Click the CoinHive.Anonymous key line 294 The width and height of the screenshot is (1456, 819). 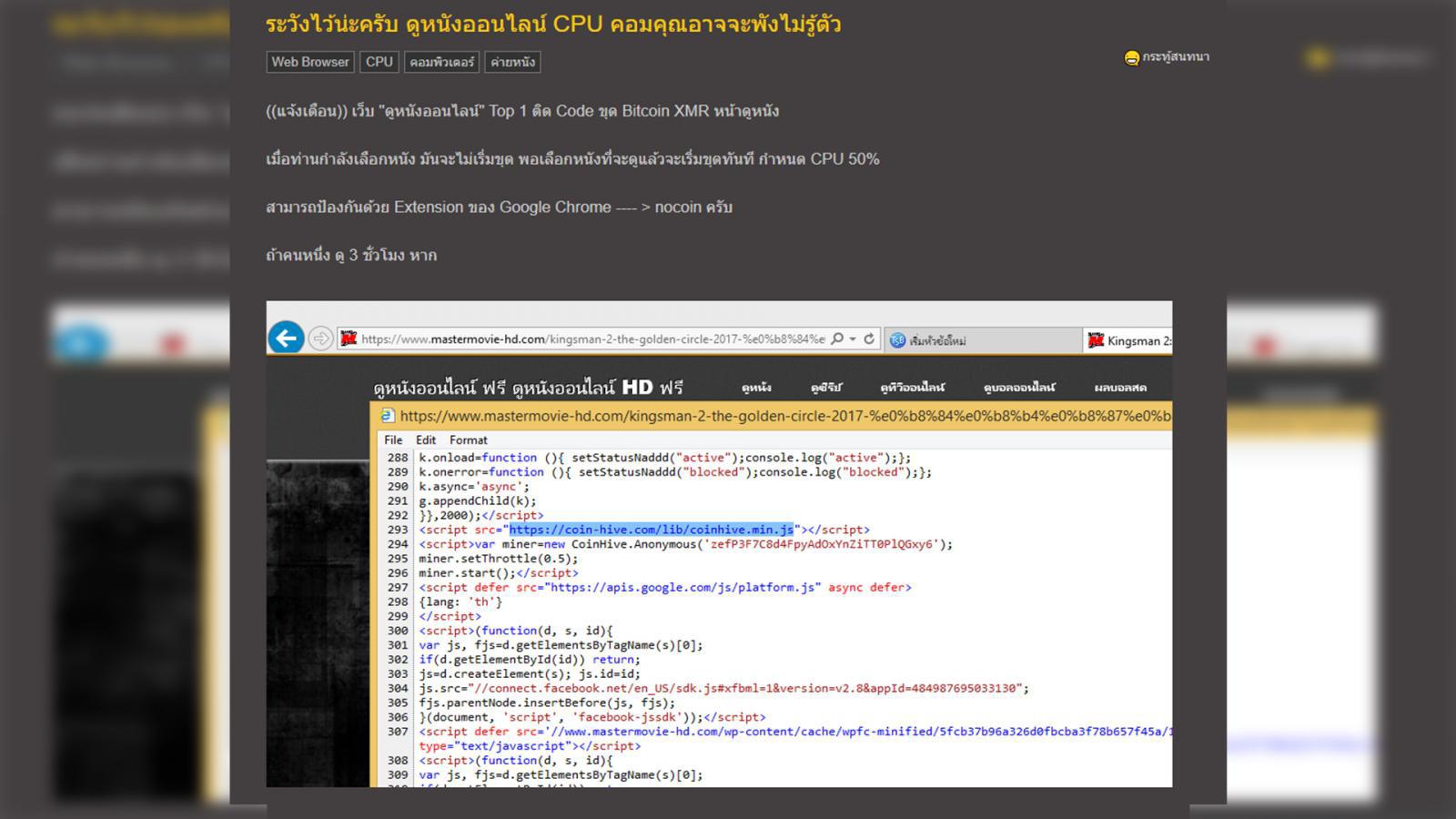point(685,544)
